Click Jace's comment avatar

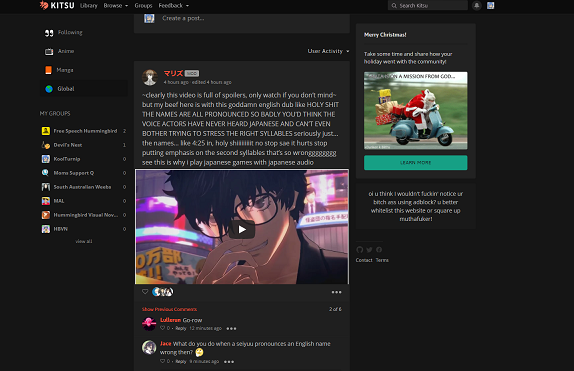[x=149, y=347]
